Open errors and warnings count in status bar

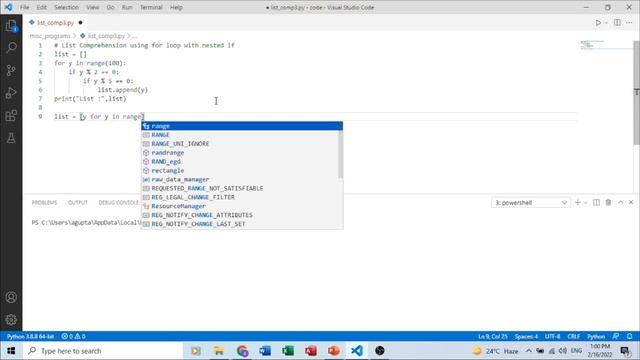[x=73, y=337]
